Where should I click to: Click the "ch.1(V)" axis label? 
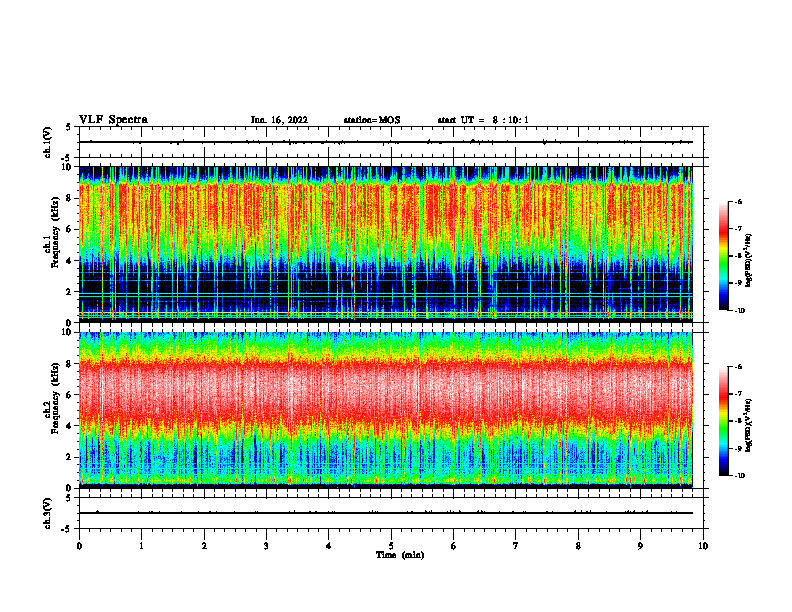click(48, 142)
